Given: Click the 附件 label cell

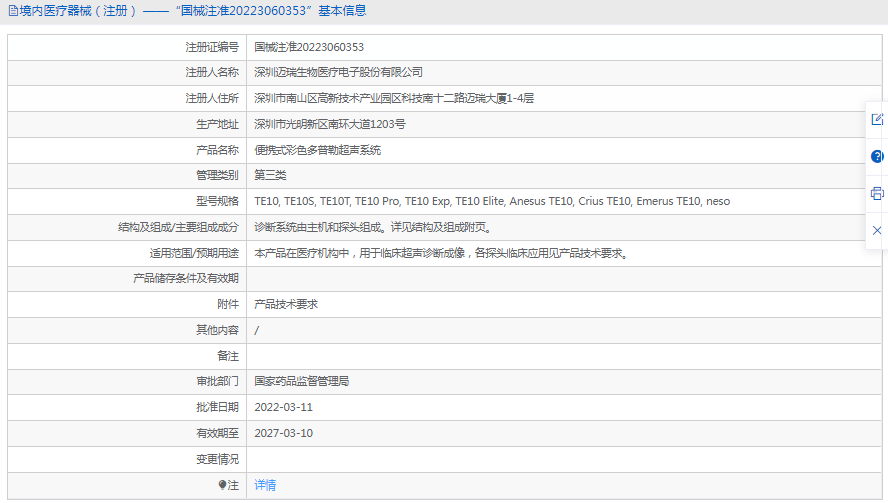Looking at the screenshot, I should click(x=127, y=304).
